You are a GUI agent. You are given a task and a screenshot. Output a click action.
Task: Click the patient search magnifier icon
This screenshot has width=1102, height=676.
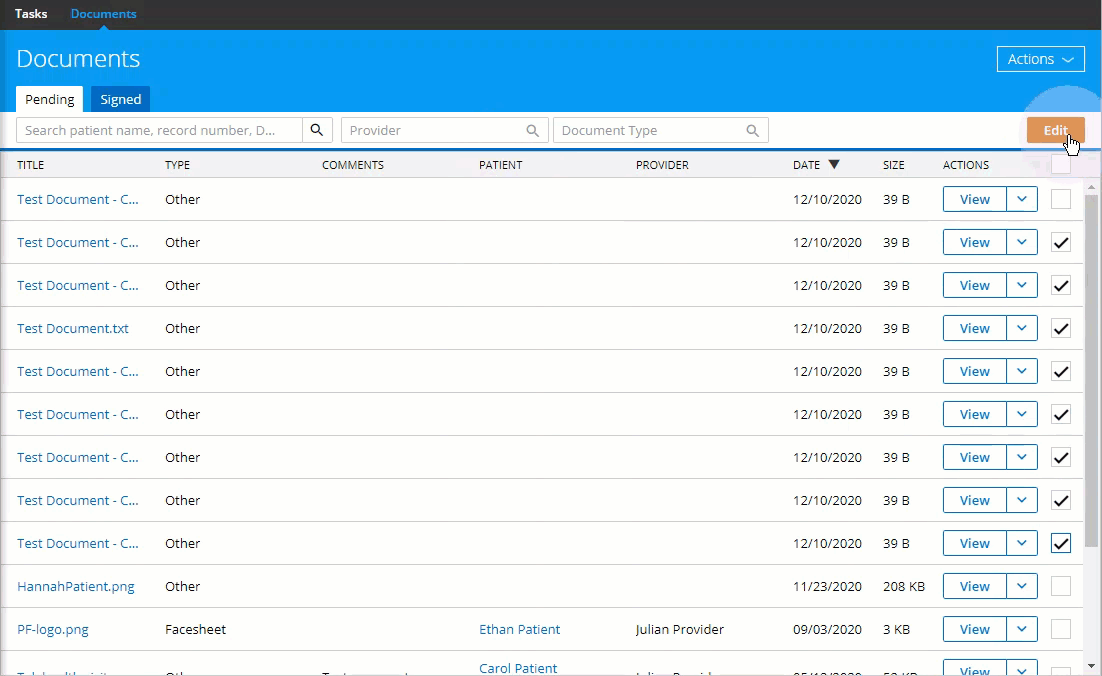pos(316,130)
